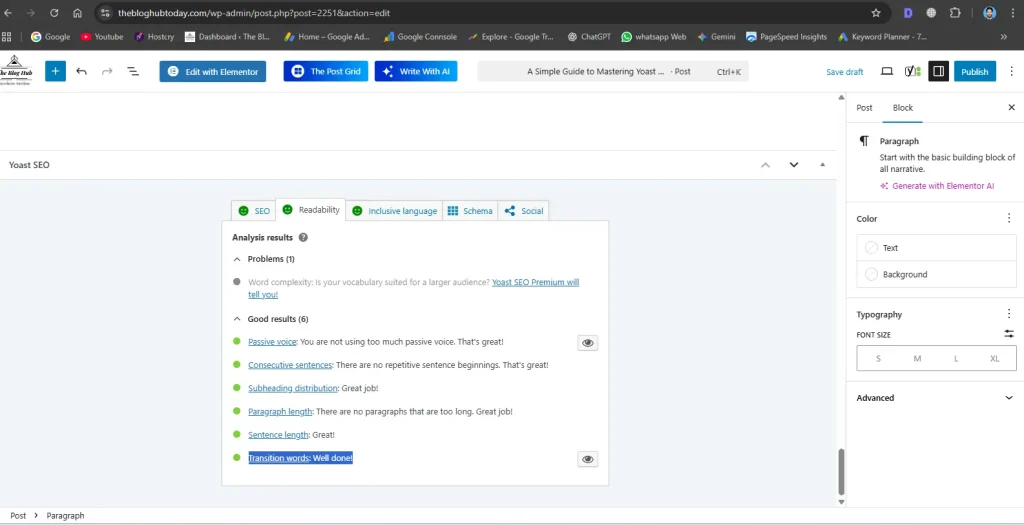Switch sidebar to Block tab
The height and width of the screenshot is (525, 1024).
point(903,108)
